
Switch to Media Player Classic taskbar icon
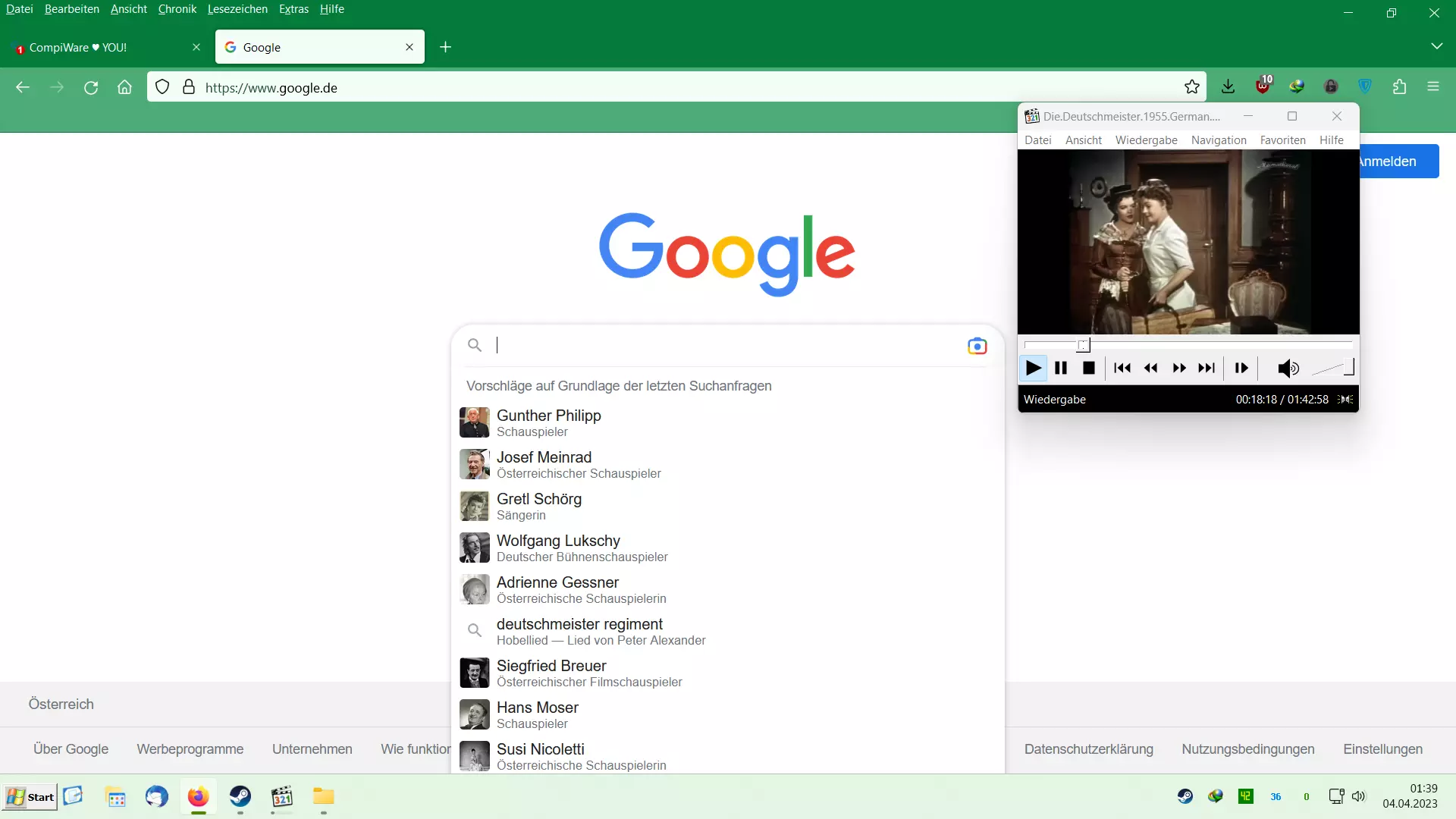[x=282, y=797]
